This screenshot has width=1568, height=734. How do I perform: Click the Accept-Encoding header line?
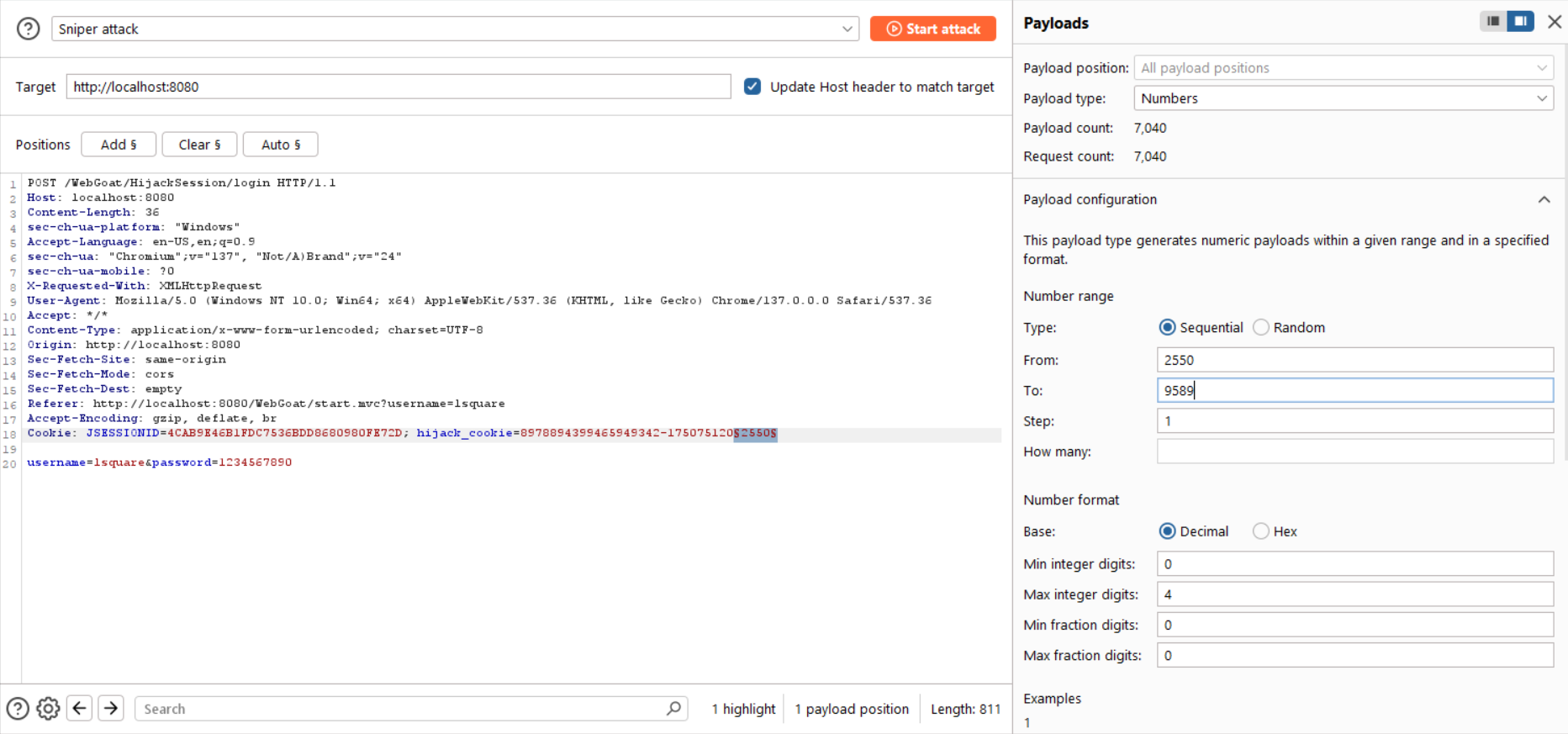tap(152, 418)
